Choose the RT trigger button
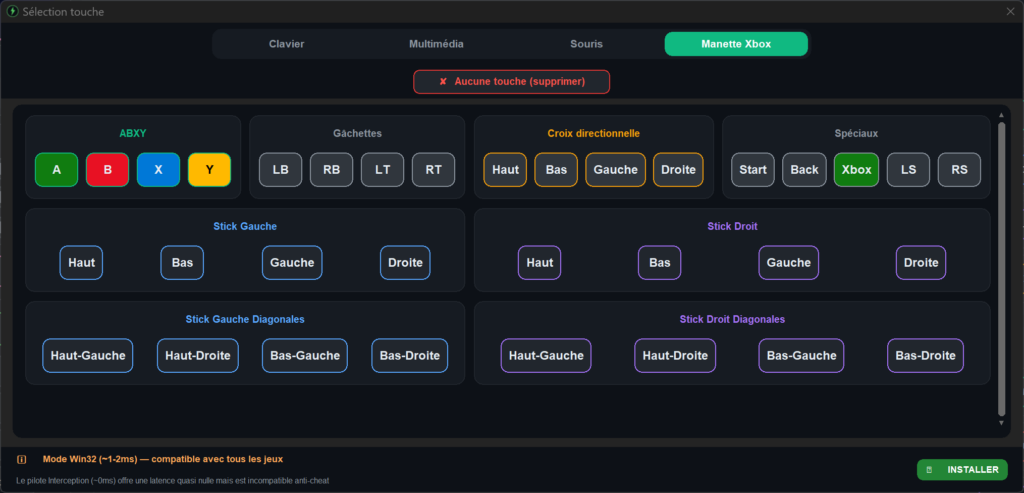The height and width of the screenshot is (493, 1024). click(434, 170)
